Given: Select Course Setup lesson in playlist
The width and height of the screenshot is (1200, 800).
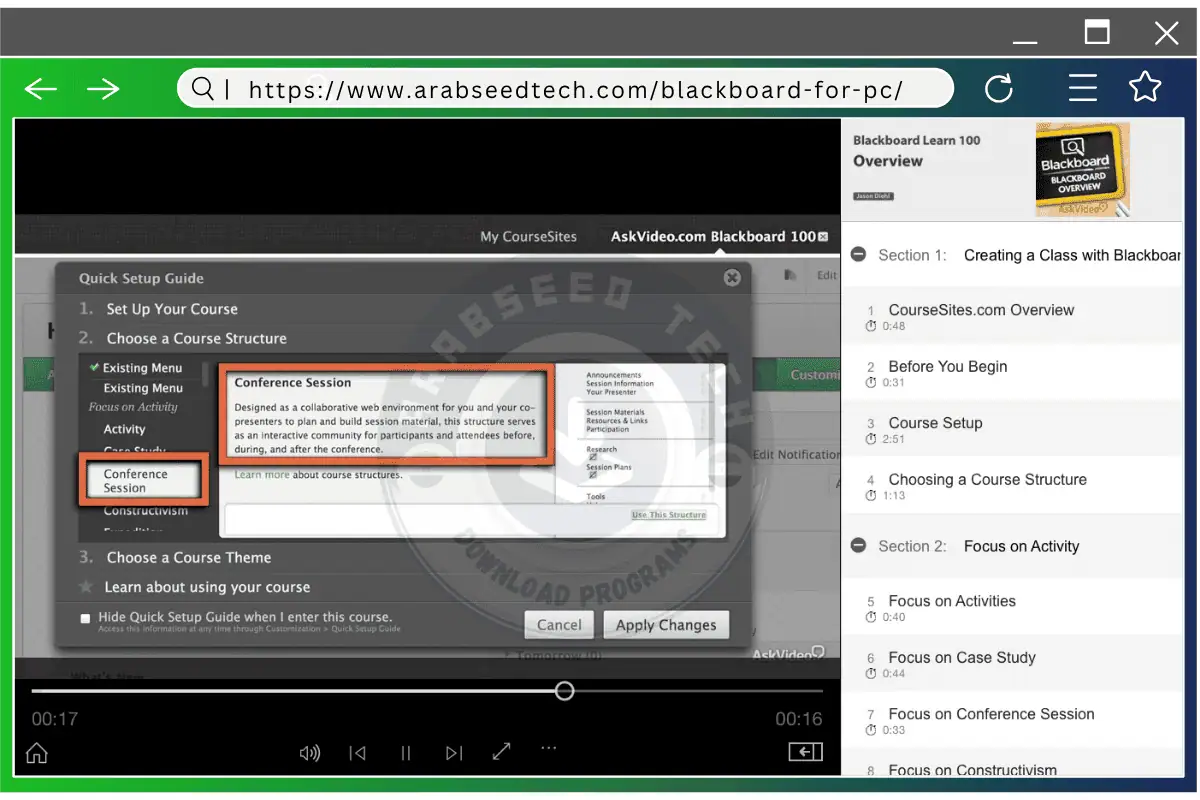Looking at the screenshot, I should pos(935,423).
